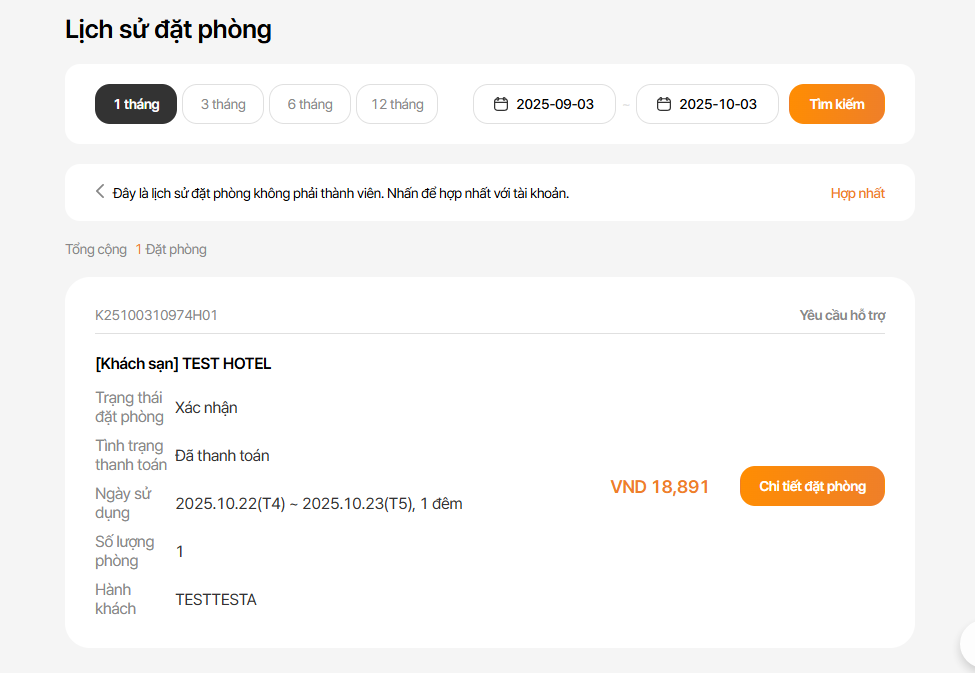975x673 pixels.
Task: Click the Yêu cầu hỗ trợ support link
Action: point(842,315)
